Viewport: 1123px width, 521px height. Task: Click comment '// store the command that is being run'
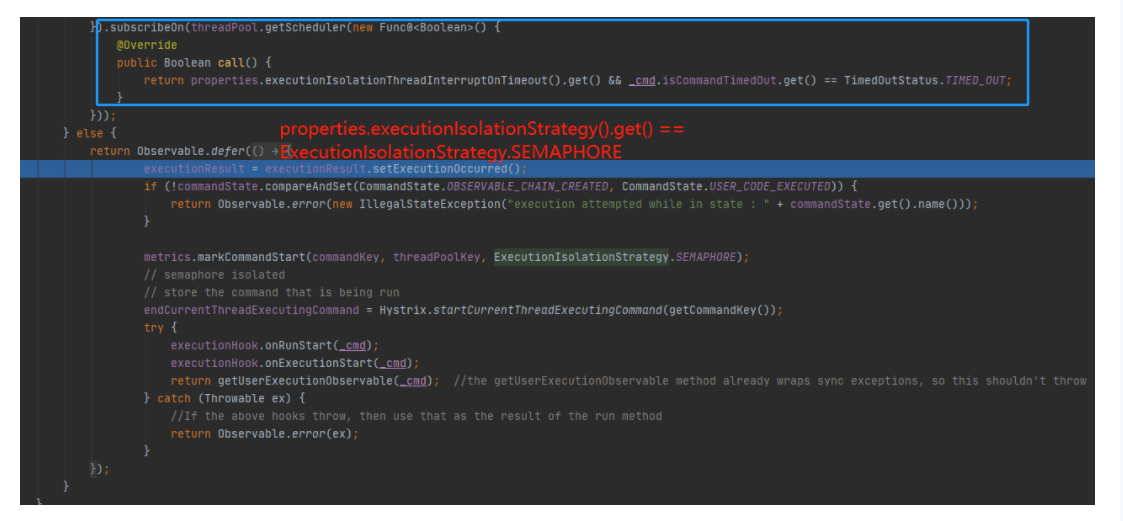(271, 292)
